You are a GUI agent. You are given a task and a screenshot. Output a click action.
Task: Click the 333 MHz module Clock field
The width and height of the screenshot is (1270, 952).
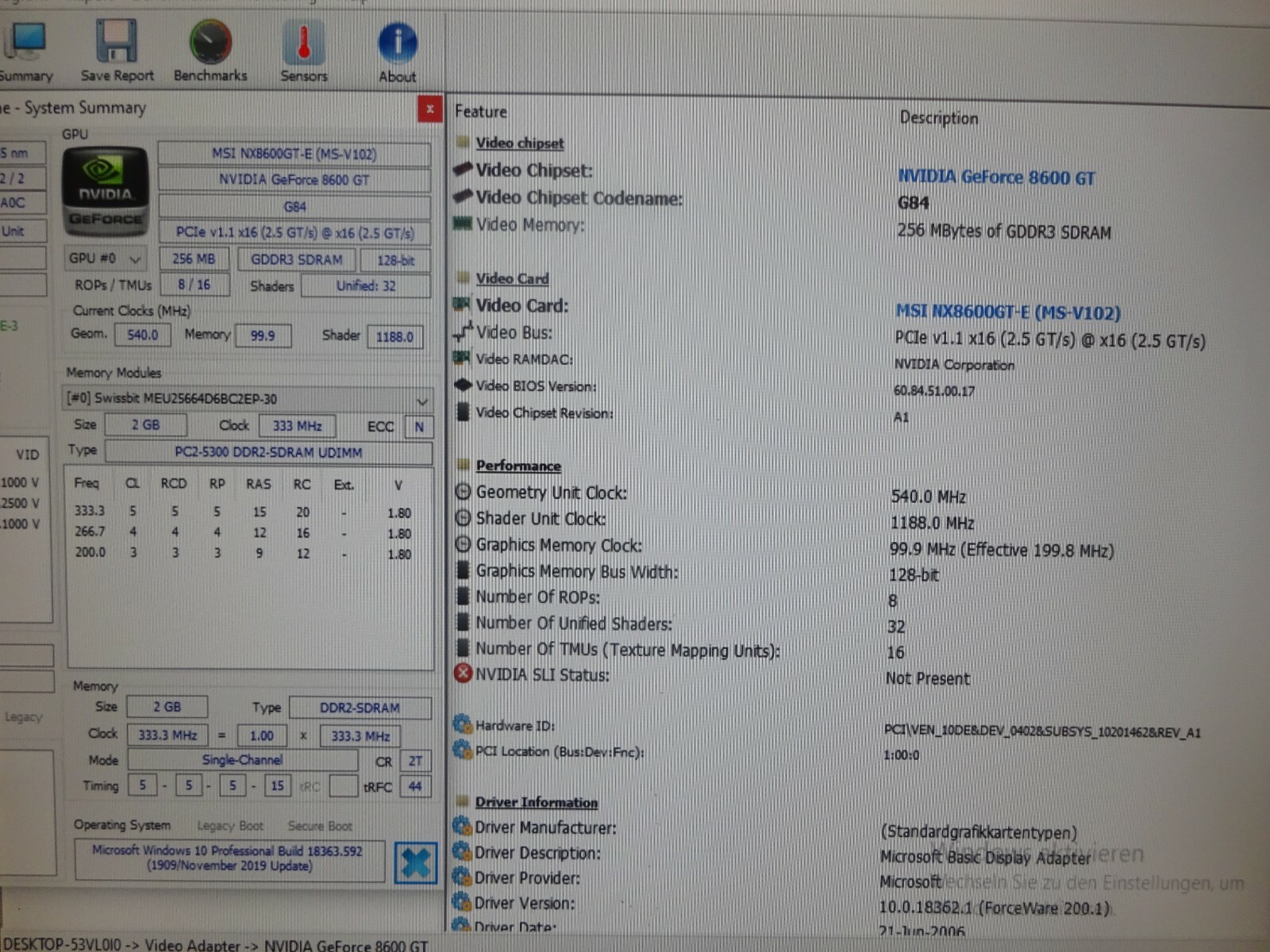tap(298, 426)
